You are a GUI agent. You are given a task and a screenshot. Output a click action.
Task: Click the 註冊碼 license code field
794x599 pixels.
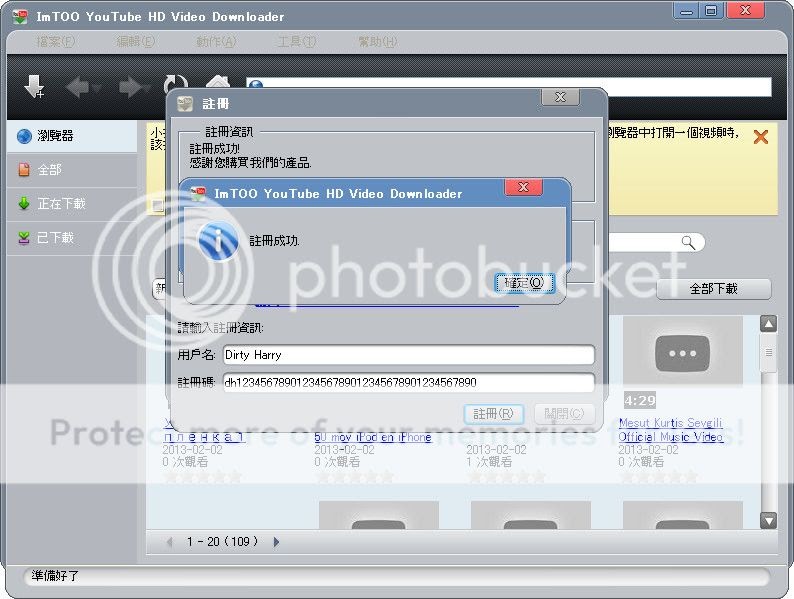[x=409, y=382]
